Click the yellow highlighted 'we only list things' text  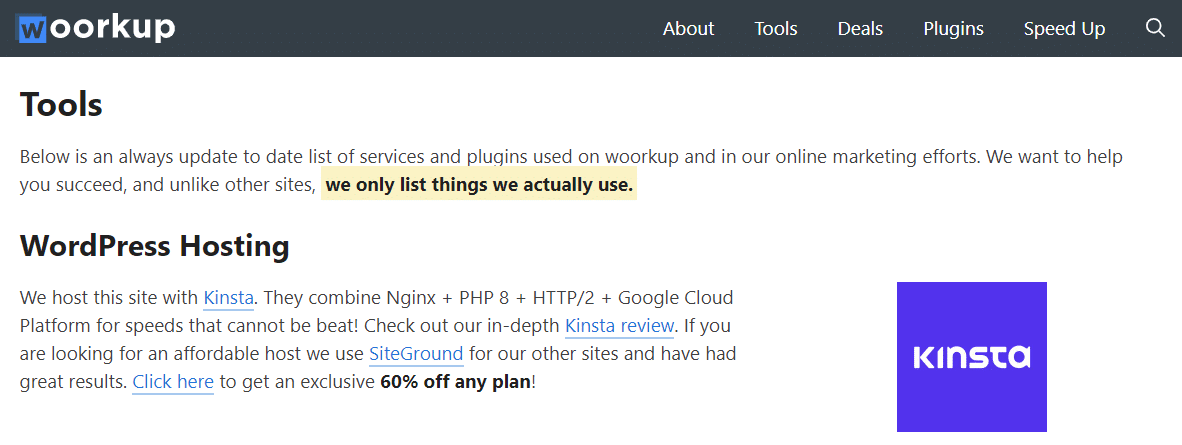(x=479, y=185)
